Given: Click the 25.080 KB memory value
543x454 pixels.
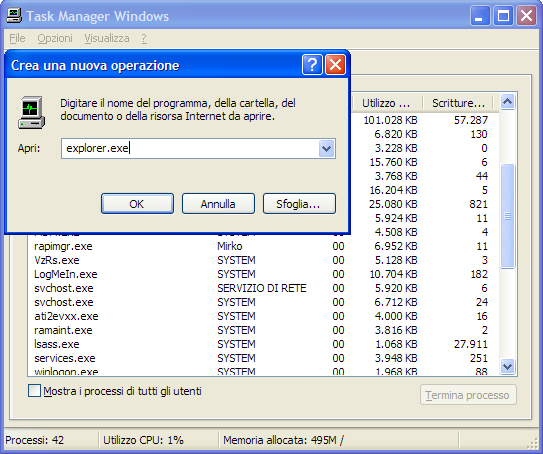Looking at the screenshot, I should [x=393, y=204].
